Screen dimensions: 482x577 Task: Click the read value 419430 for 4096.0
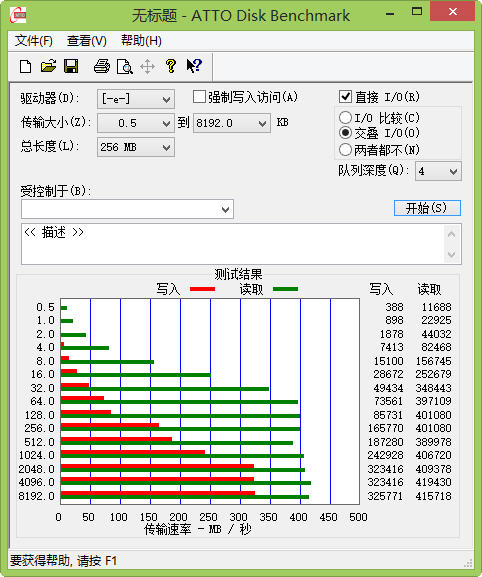pyautogui.click(x=433, y=482)
